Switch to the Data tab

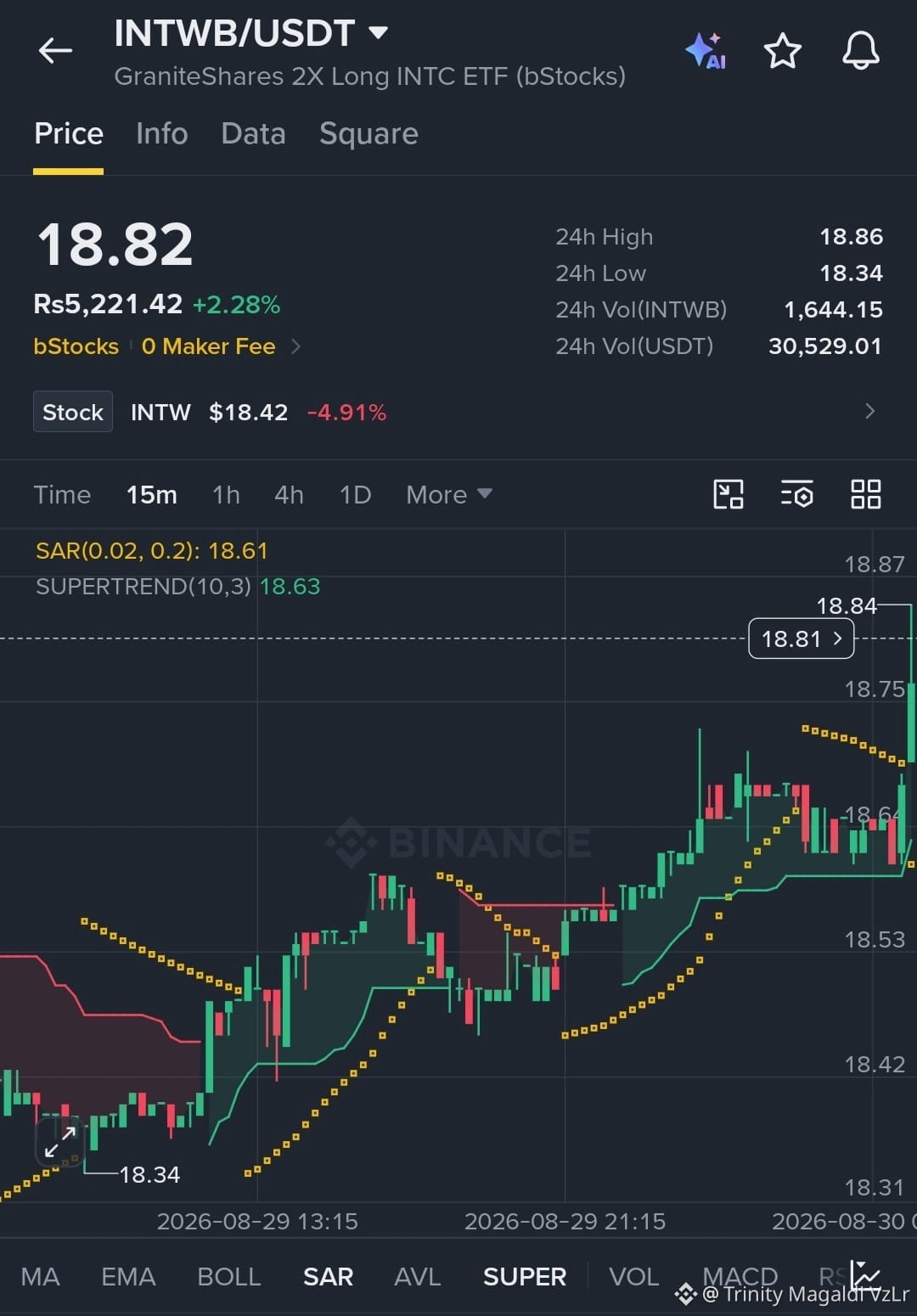tap(253, 134)
